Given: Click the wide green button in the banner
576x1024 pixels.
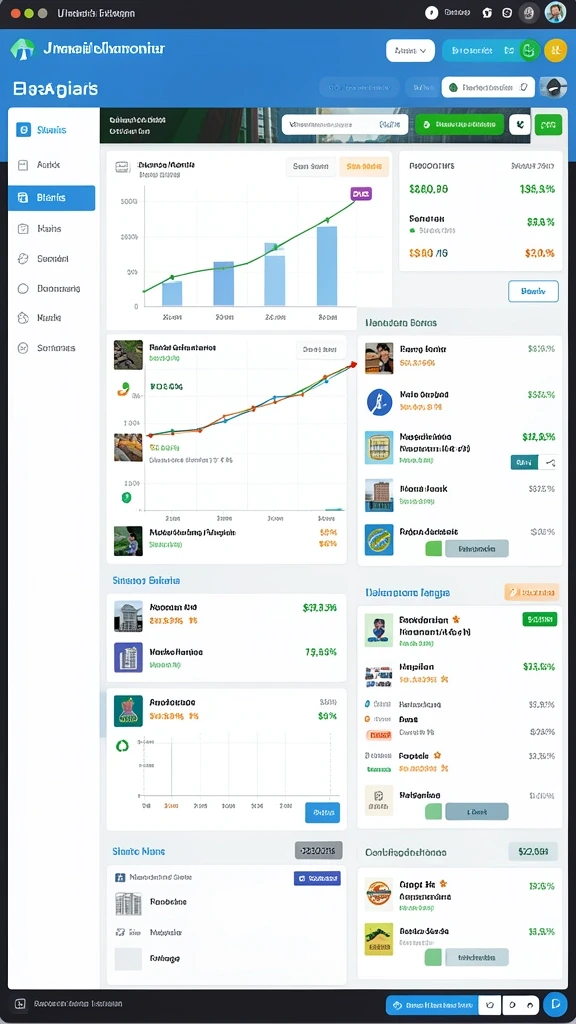Looking at the screenshot, I should [x=460, y=124].
